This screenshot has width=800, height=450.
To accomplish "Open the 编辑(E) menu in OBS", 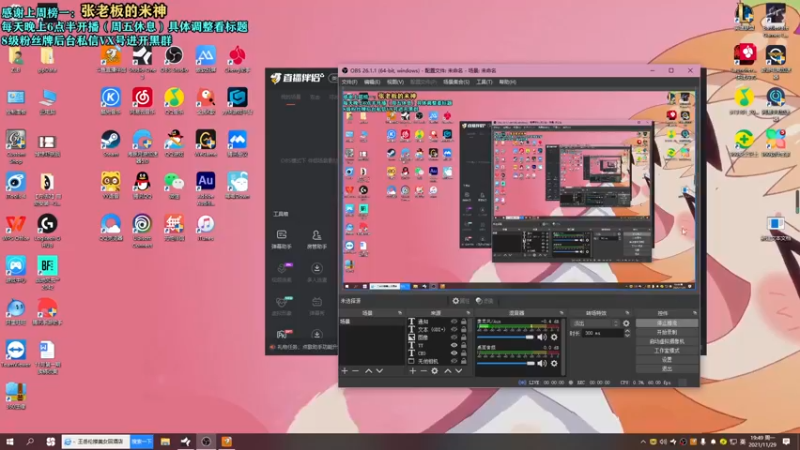I will [x=372, y=82].
